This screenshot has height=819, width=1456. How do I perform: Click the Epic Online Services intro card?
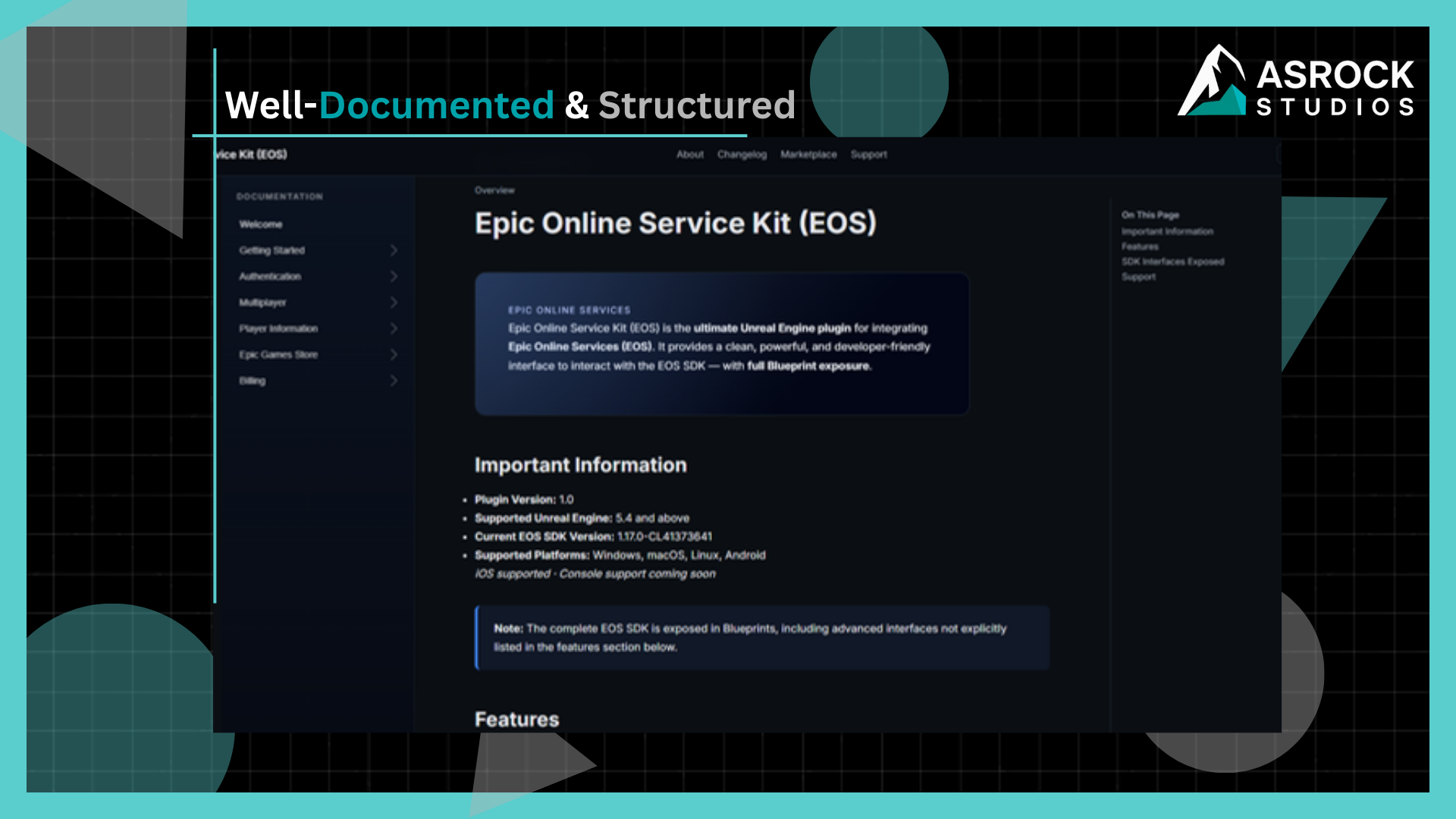(722, 344)
